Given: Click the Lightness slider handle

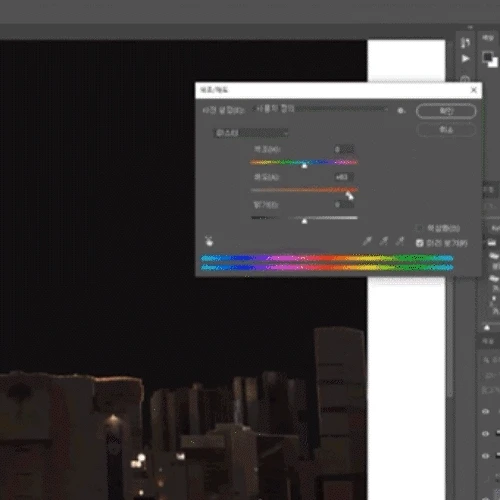Looking at the screenshot, I should (304, 221).
